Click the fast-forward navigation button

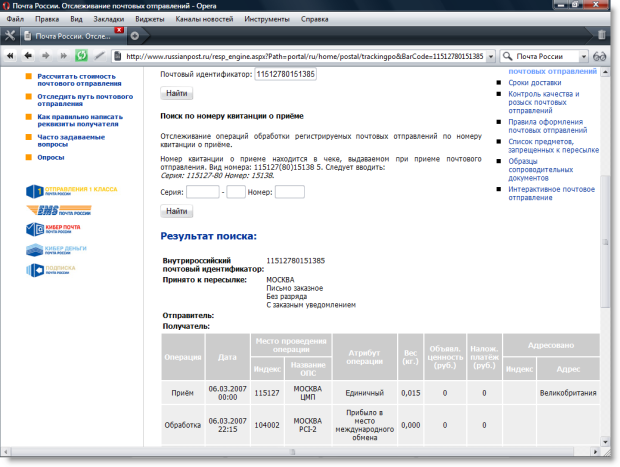(63, 56)
